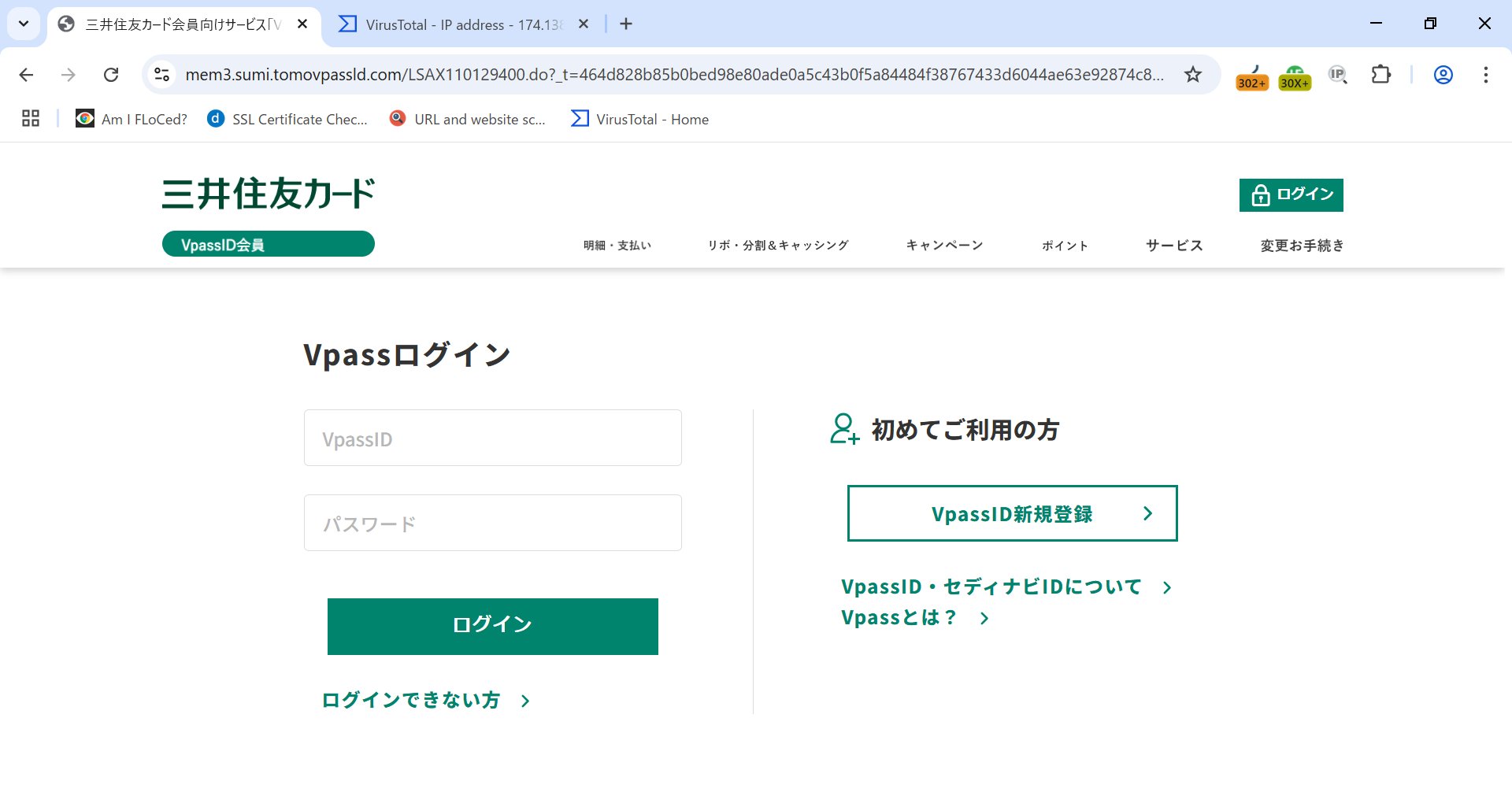Viewport: 1512px width, 803px height.
Task: Restore down the browser window
Action: (1430, 24)
